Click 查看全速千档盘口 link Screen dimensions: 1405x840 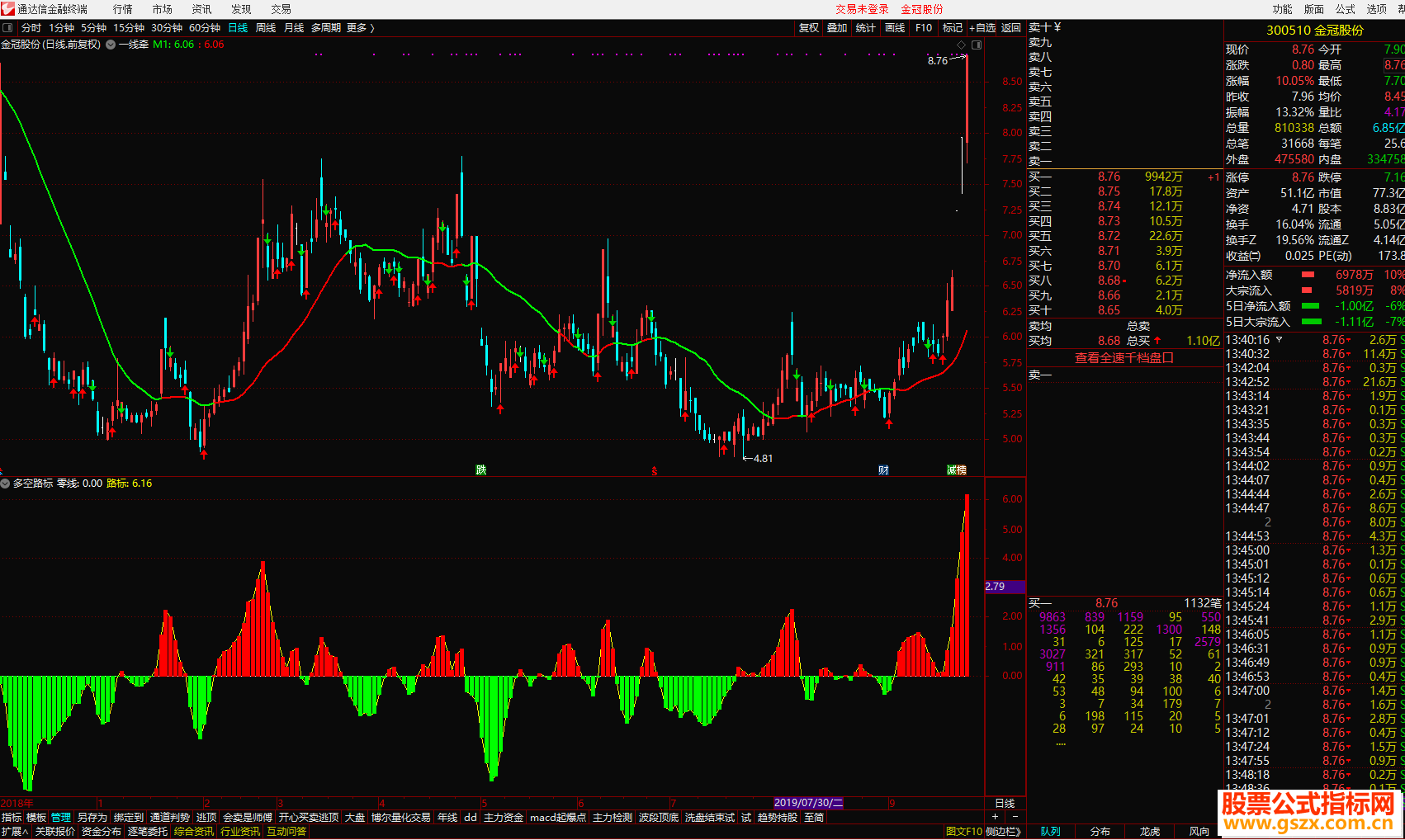click(x=1124, y=357)
